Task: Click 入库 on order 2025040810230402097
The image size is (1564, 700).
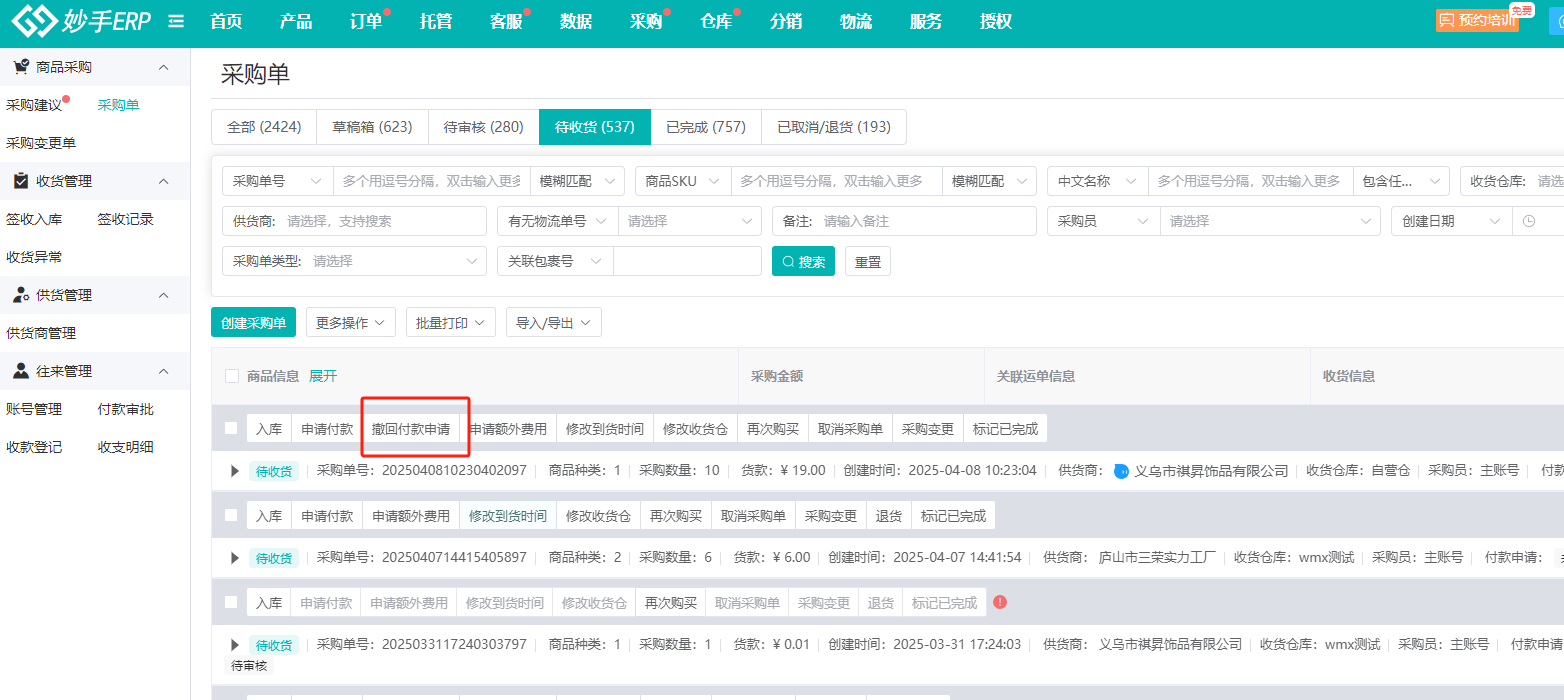Action: click(269, 429)
